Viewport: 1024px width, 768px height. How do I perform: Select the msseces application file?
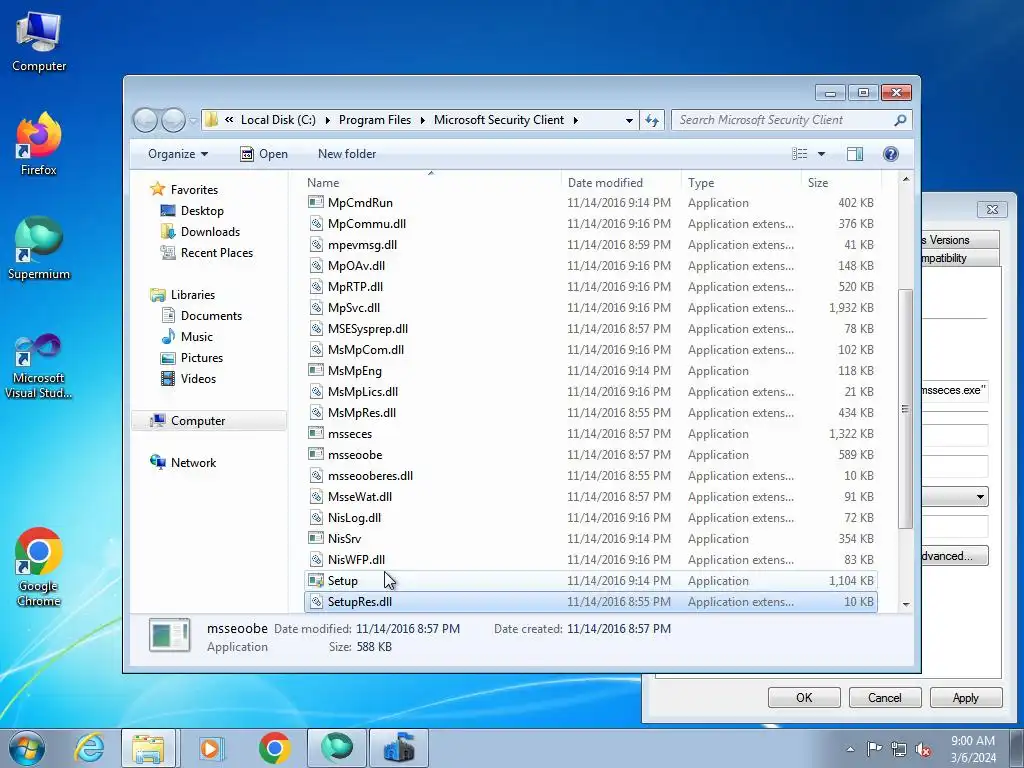click(591, 434)
